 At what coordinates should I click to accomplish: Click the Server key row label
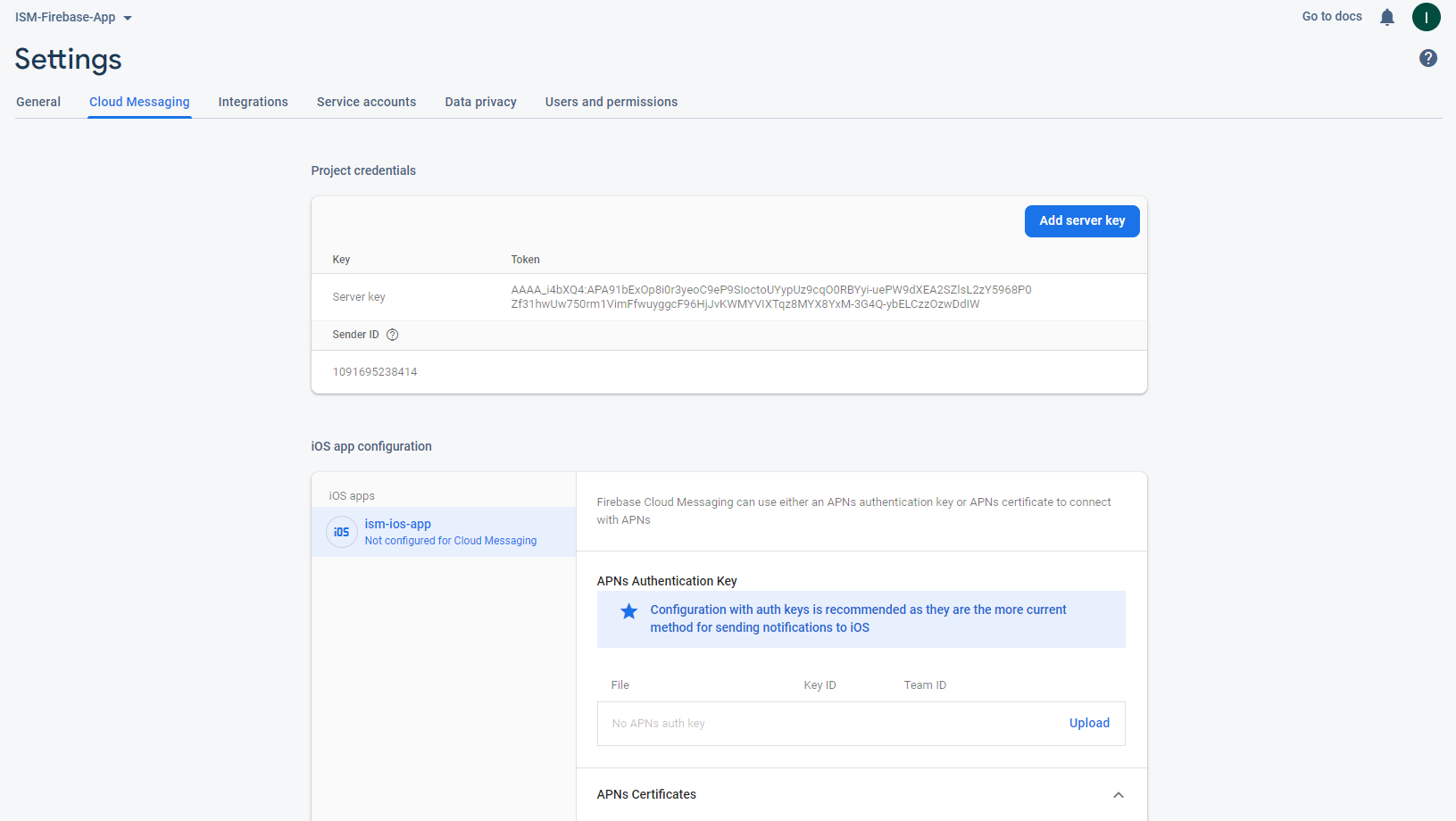[359, 297]
